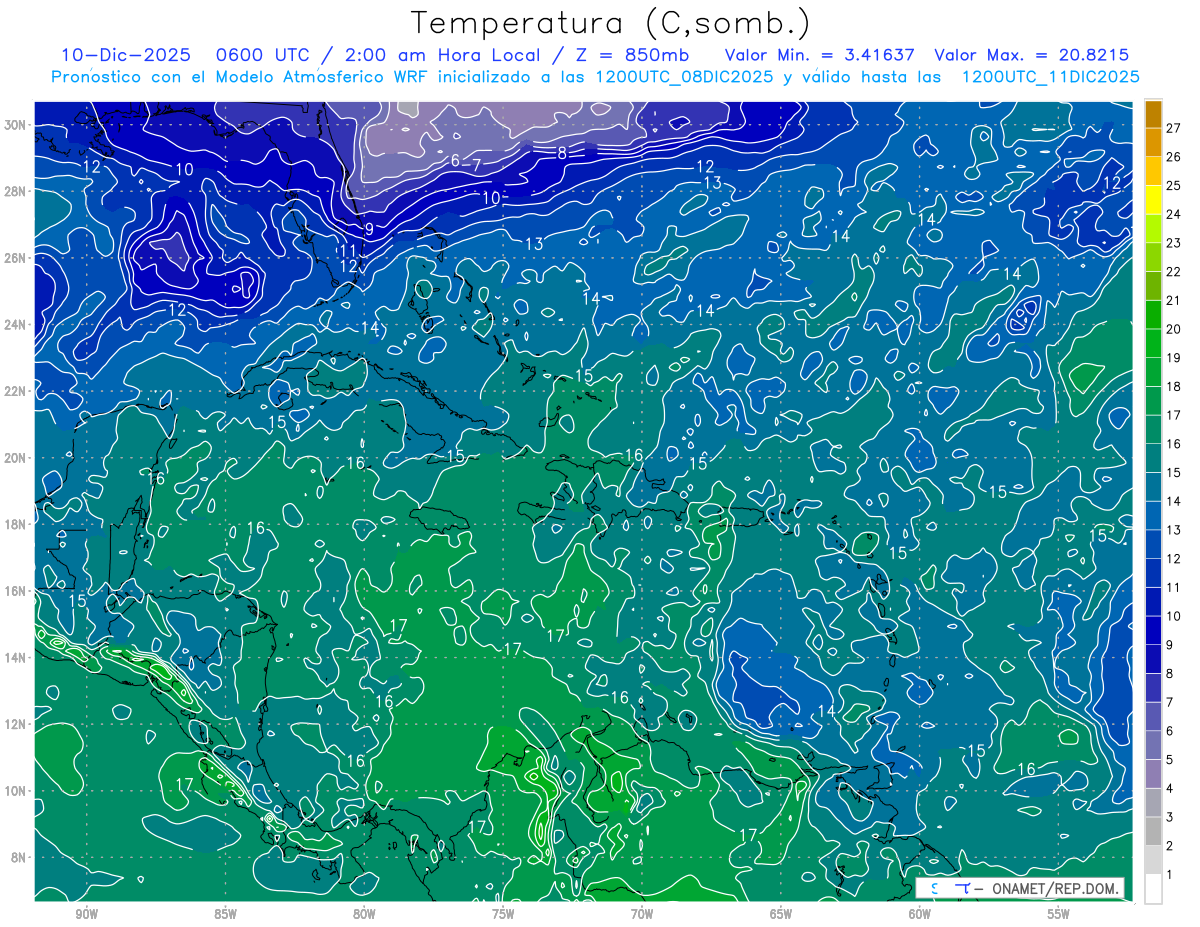Click the '65W' longitude axis label
This screenshot has height=927, width=1200.
pos(781,915)
